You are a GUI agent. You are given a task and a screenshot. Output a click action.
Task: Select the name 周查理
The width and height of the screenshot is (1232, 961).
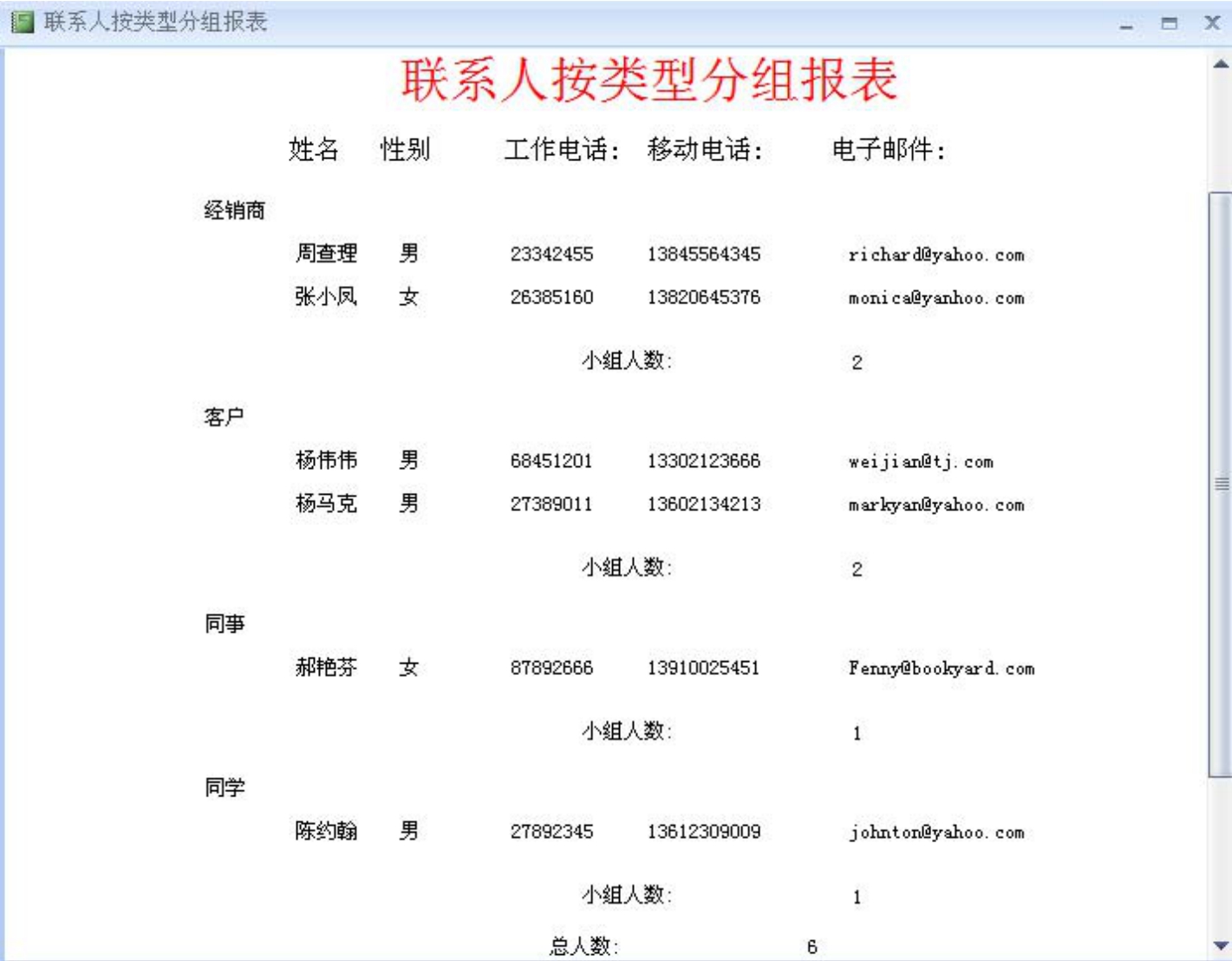click(x=326, y=253)
